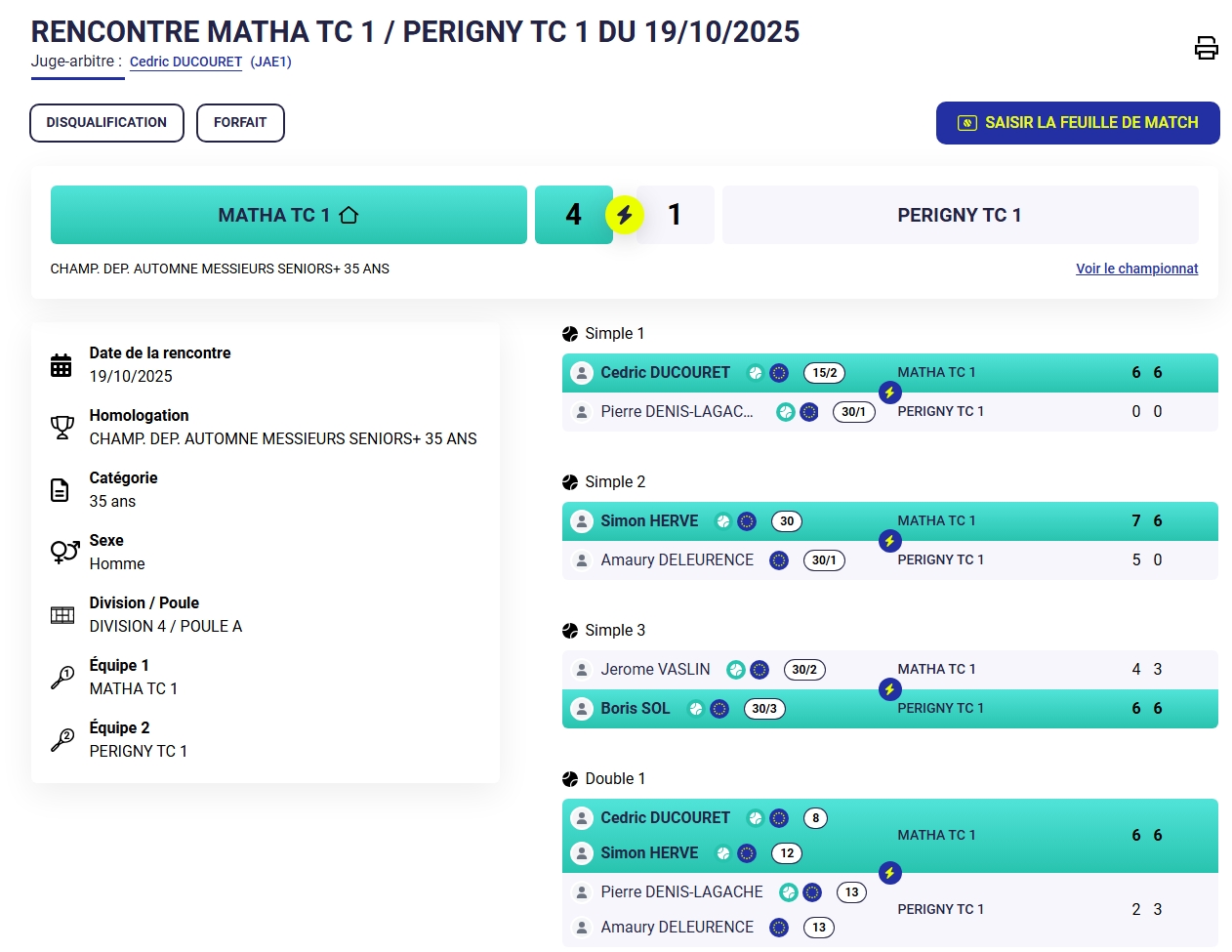Viewport: 1232px width, 952px height.
Task: Open SAISIR LA FEUILLE DE MATCH
Action: (1078, 123)
